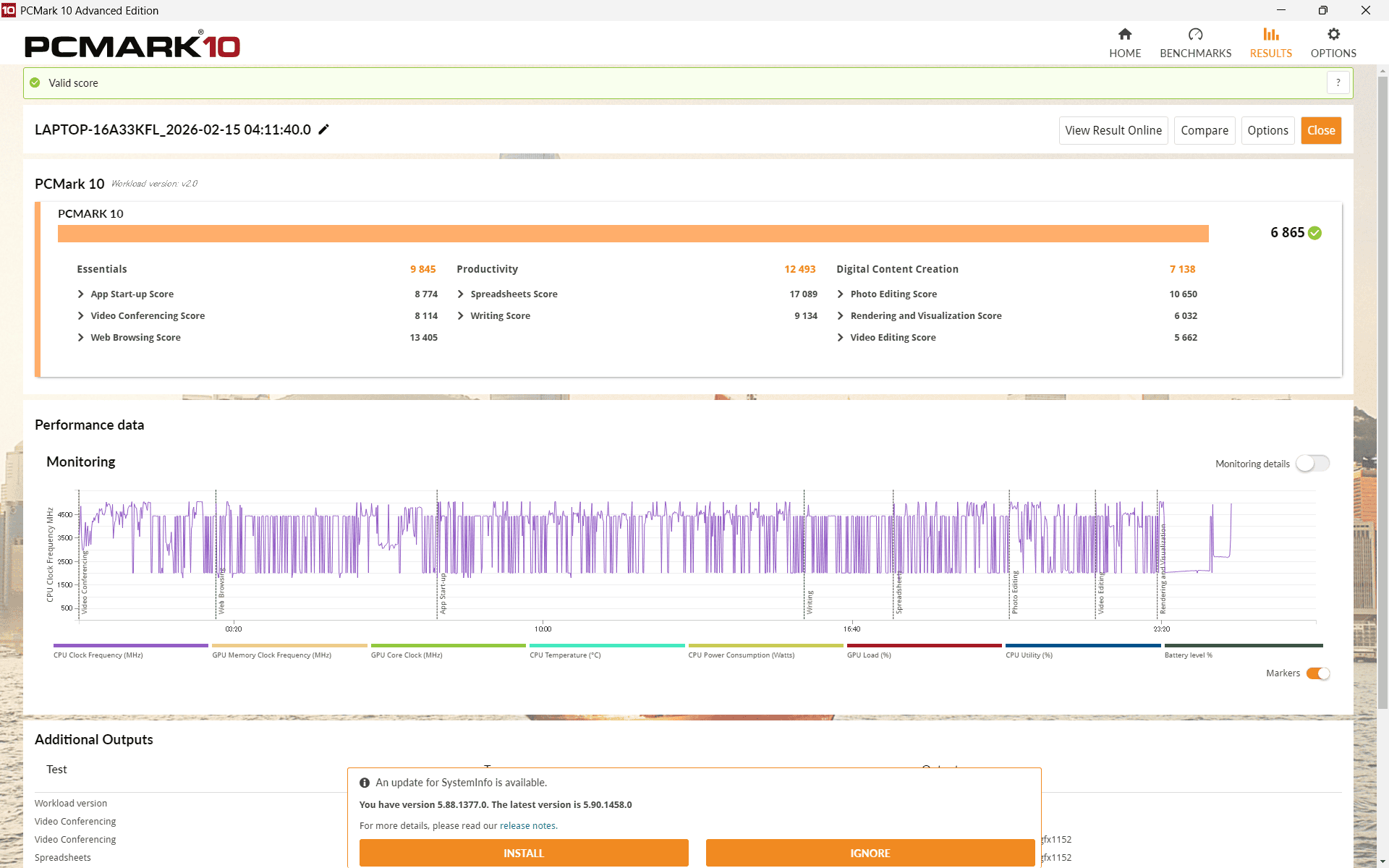Turn off the Markers toggle
The image size is (1389, 868).
(1317, 673)
